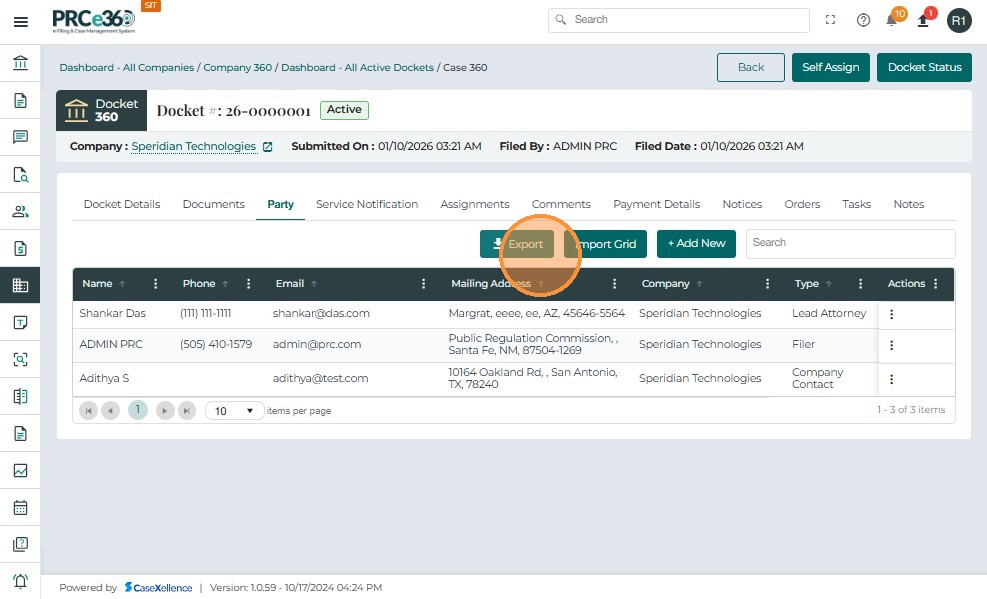987x599 pixels.
Task: Open the Actions column menu
Action: [x=936, y=284]
